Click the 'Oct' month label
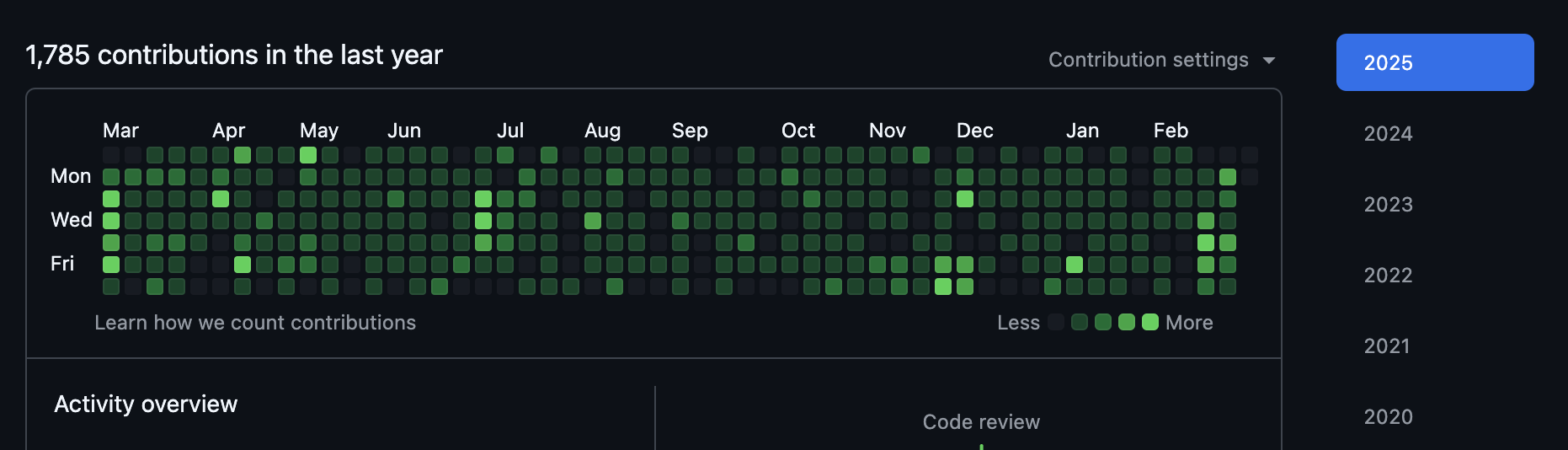The image size is (1568, 450). pos(798,131)
